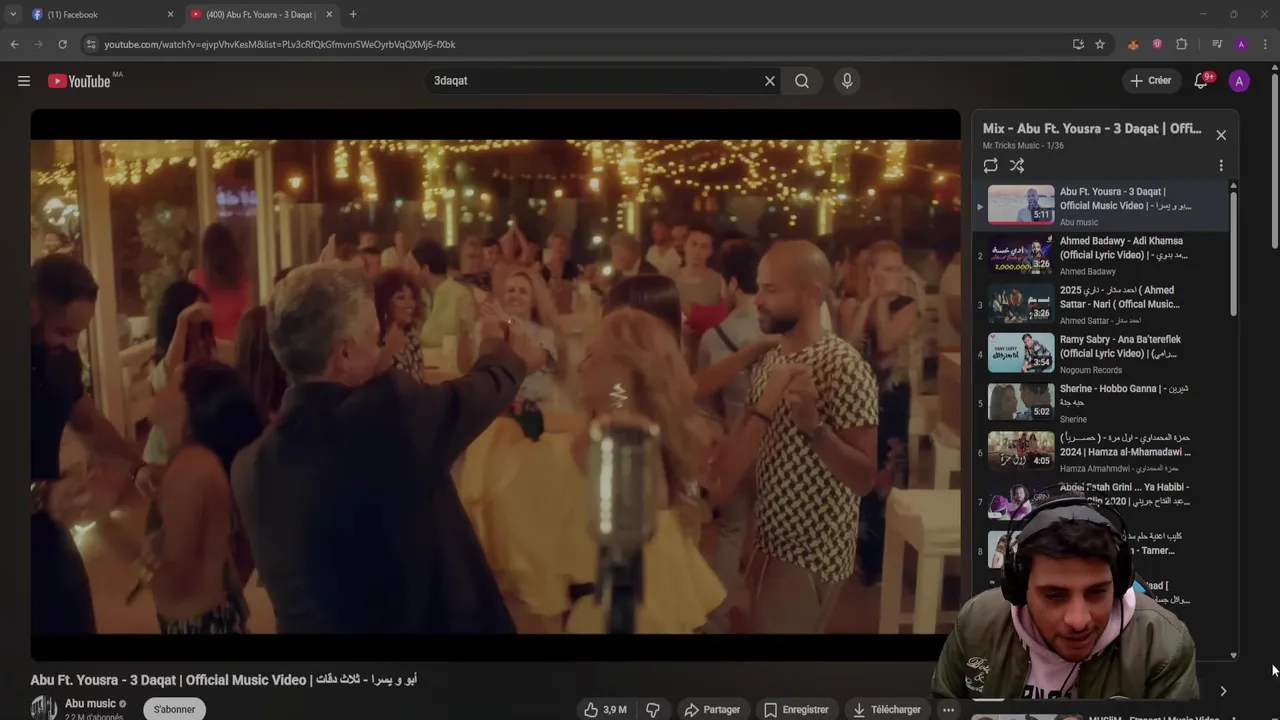
Task: Close the Abu Ft. Yousra YouTube tab
Action: coord(329,14)
